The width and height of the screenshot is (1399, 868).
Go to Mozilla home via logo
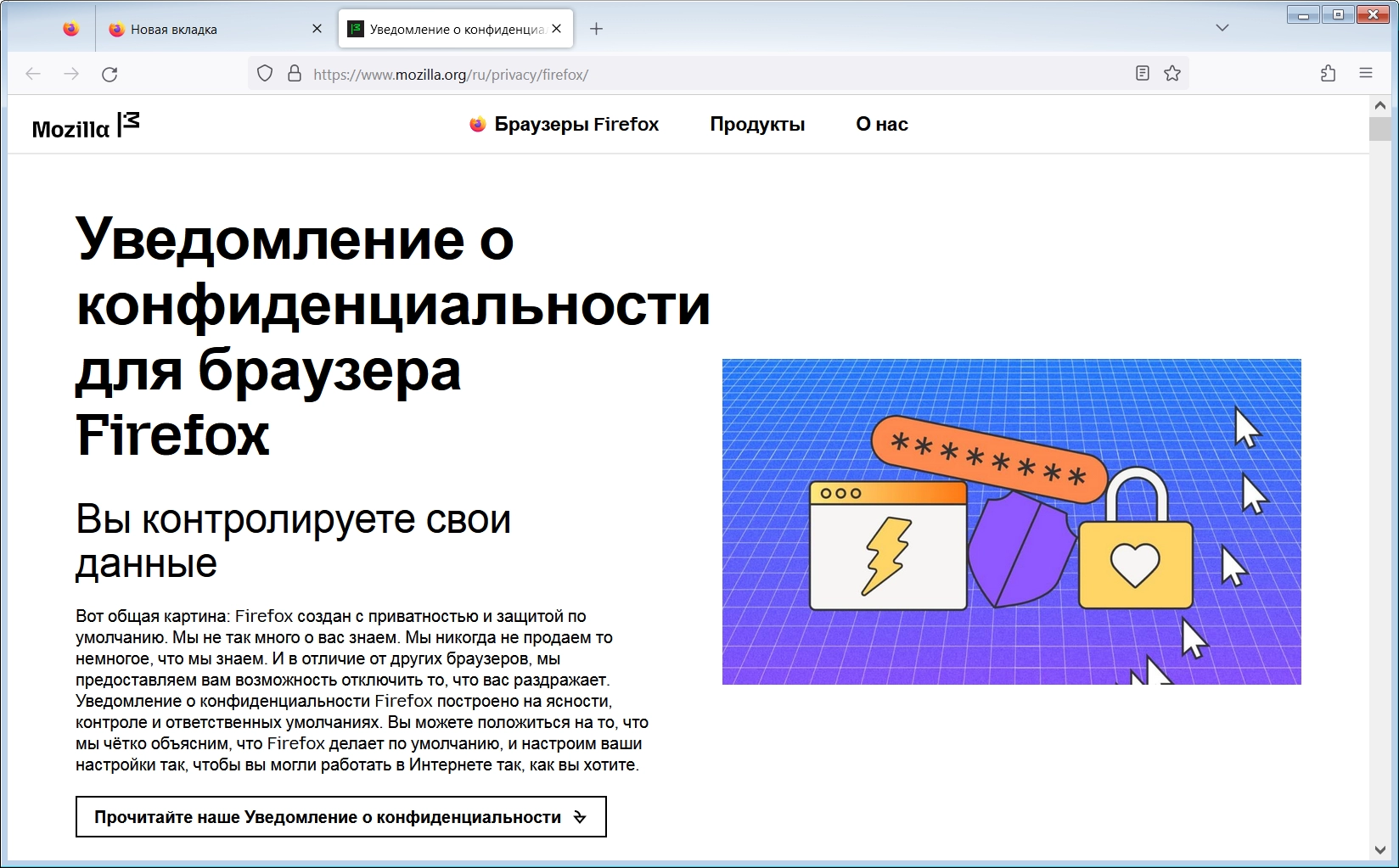86,126
